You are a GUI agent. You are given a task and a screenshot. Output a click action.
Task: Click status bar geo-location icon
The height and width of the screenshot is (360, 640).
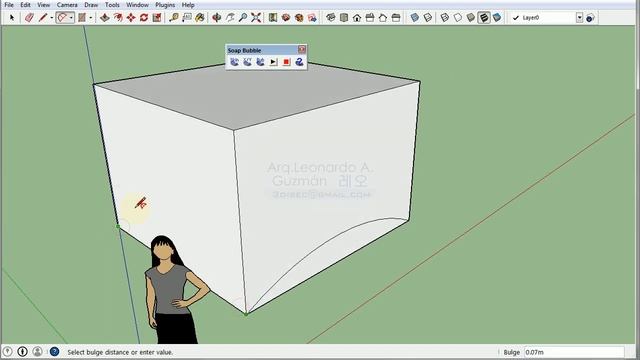[7, 351]
